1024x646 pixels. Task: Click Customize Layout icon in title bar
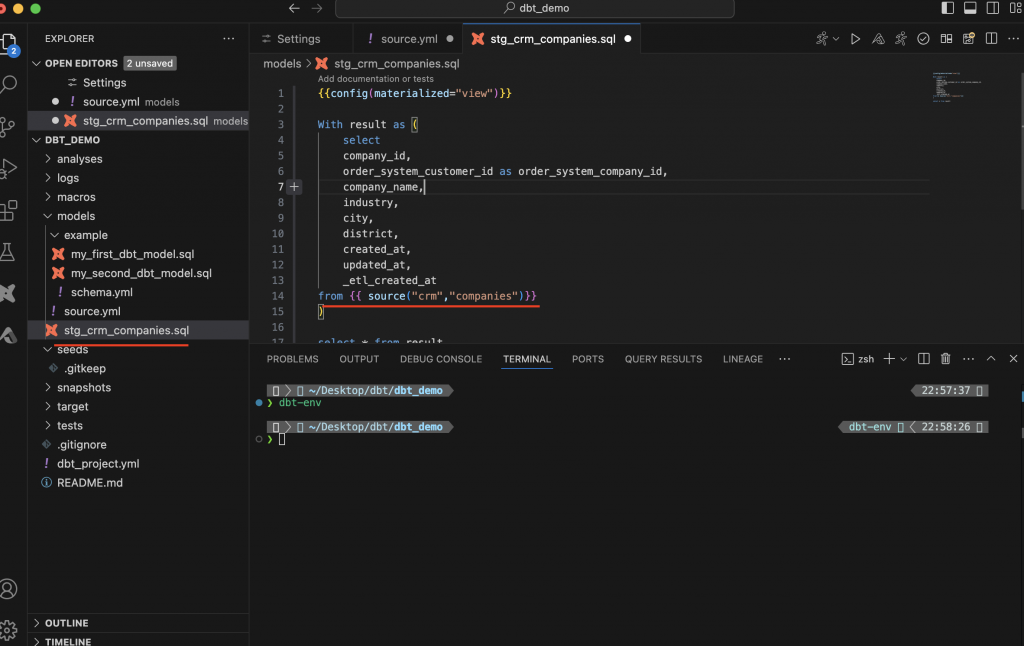1016,8
